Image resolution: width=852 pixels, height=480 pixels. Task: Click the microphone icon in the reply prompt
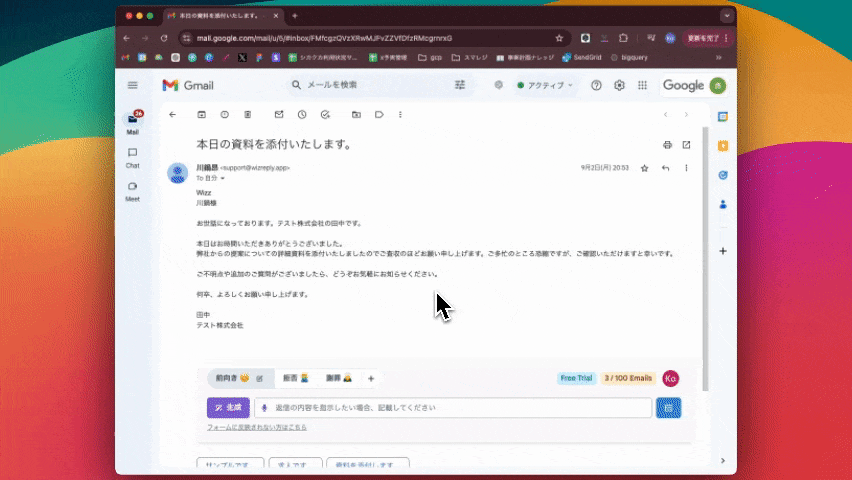[x=265, y=408]
